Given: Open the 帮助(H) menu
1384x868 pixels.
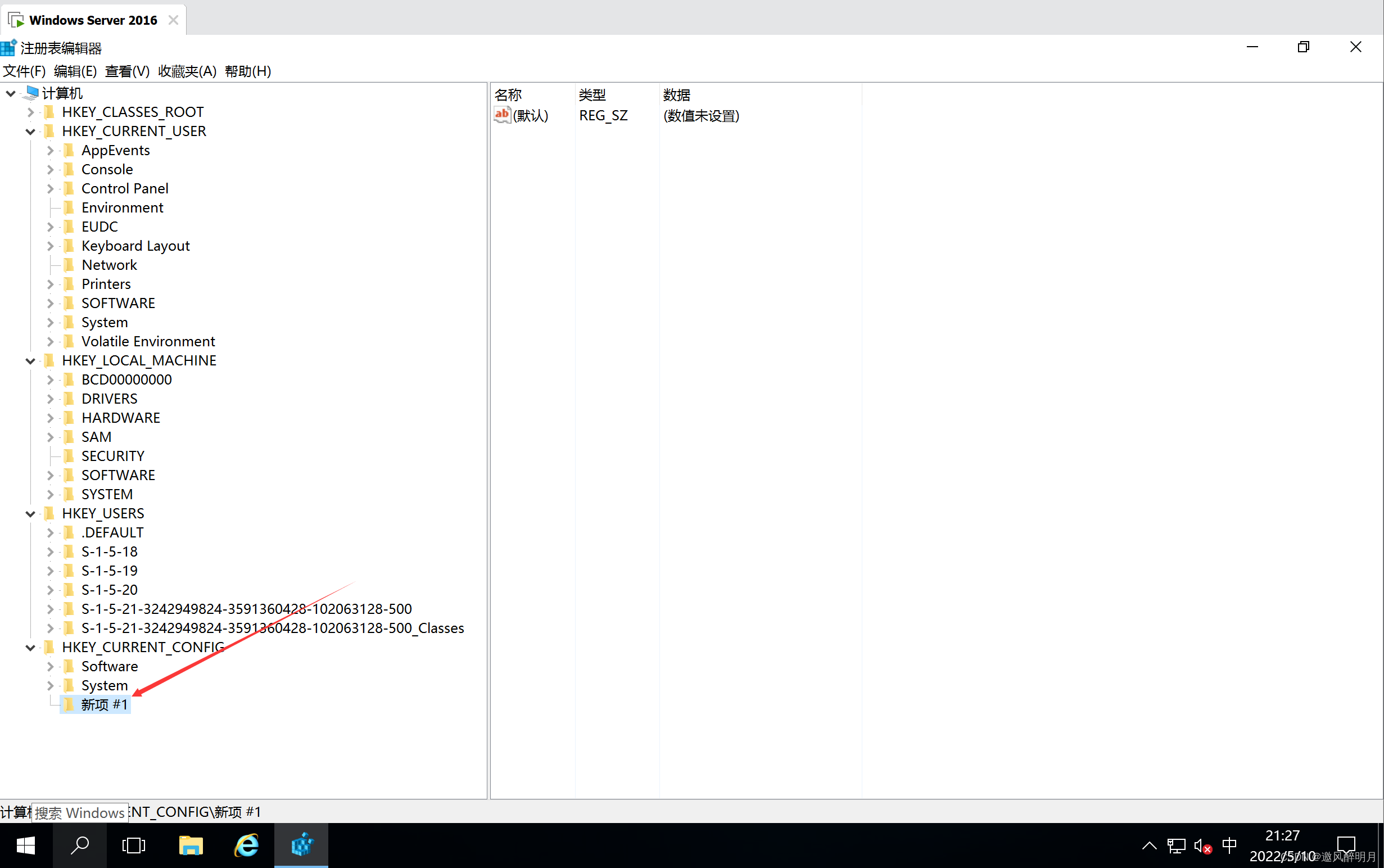Looking at the screenshot, I should (248, 71).
